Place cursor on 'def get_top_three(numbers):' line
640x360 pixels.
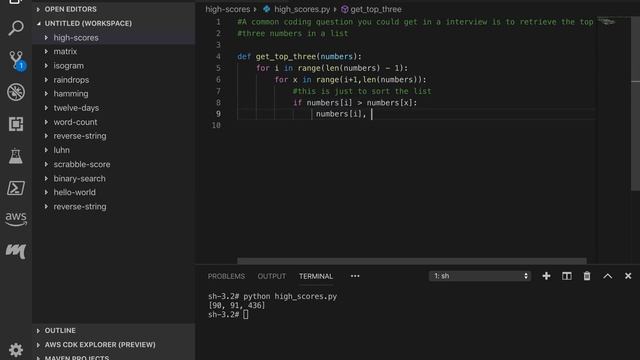(299, 56)
